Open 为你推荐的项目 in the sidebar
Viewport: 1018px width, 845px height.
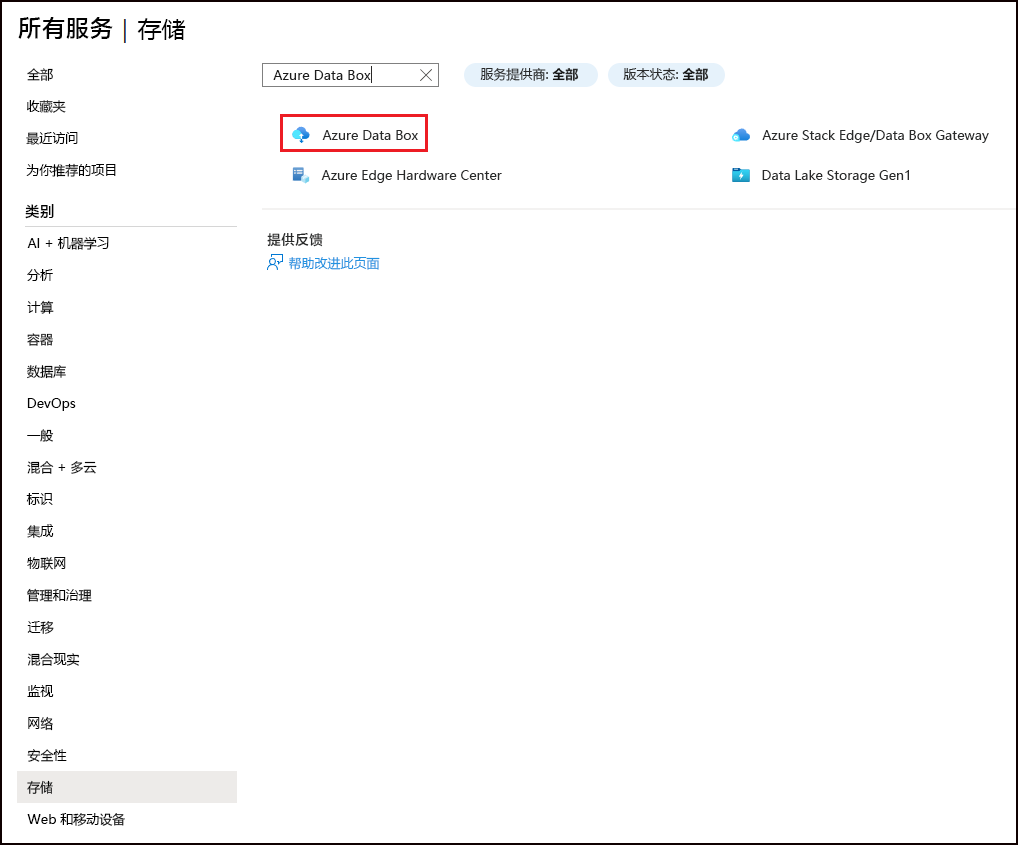tap(71, 170)
